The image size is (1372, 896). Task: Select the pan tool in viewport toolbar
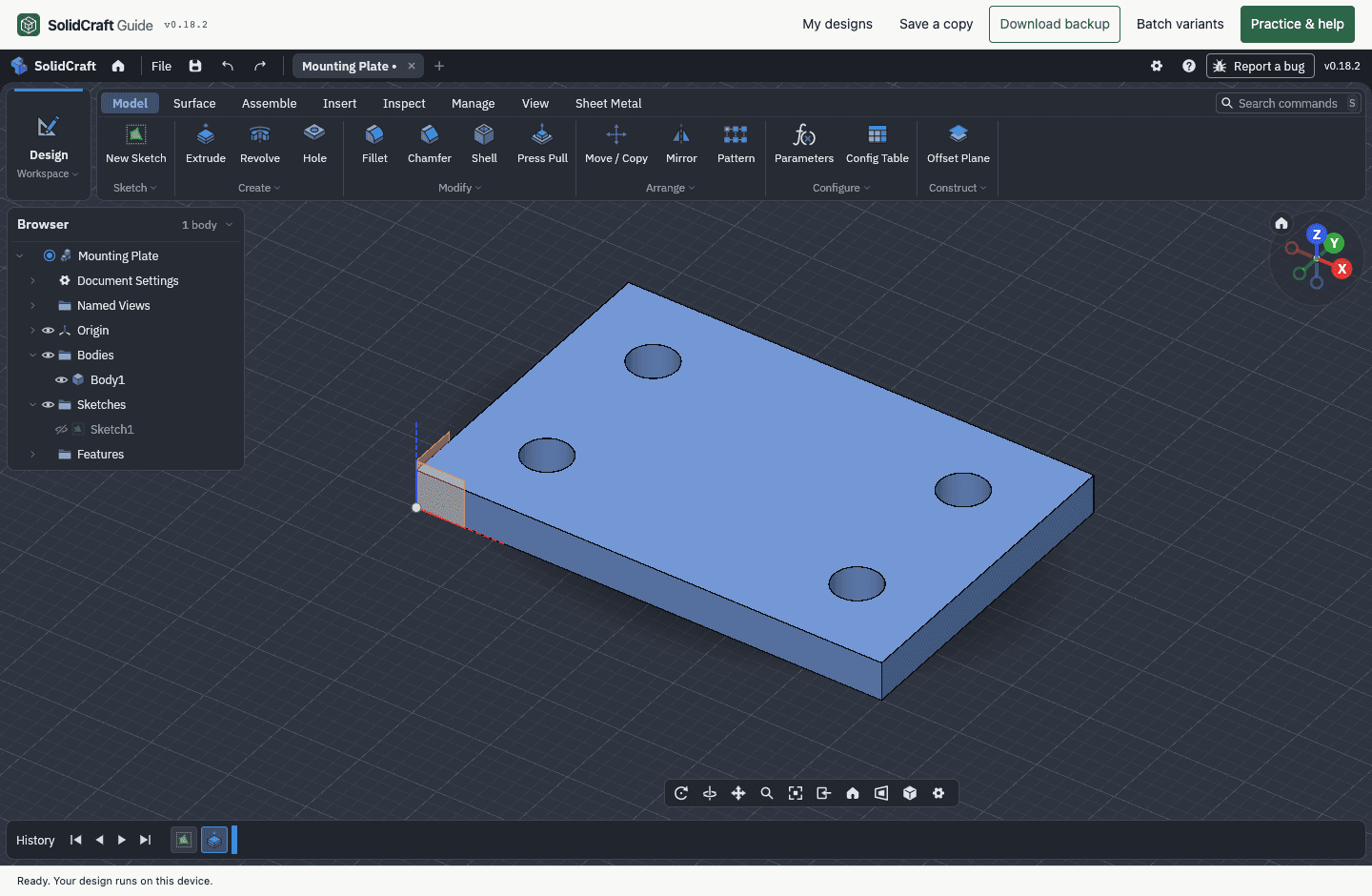(738, 793)
